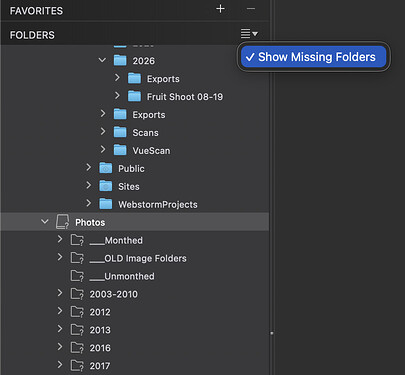Select the 2017 folder name
Image resolution: width=405 pixels, height=375 pixels.
pyautogui.click(x=100, y=366)
